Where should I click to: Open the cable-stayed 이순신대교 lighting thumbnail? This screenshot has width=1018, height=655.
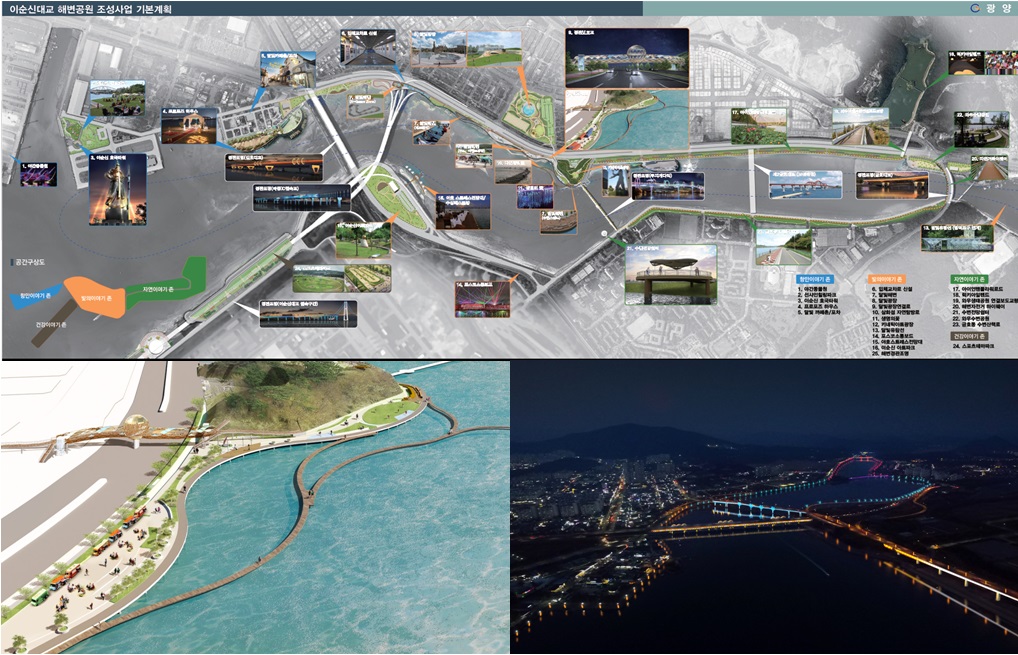click(308, 314)
